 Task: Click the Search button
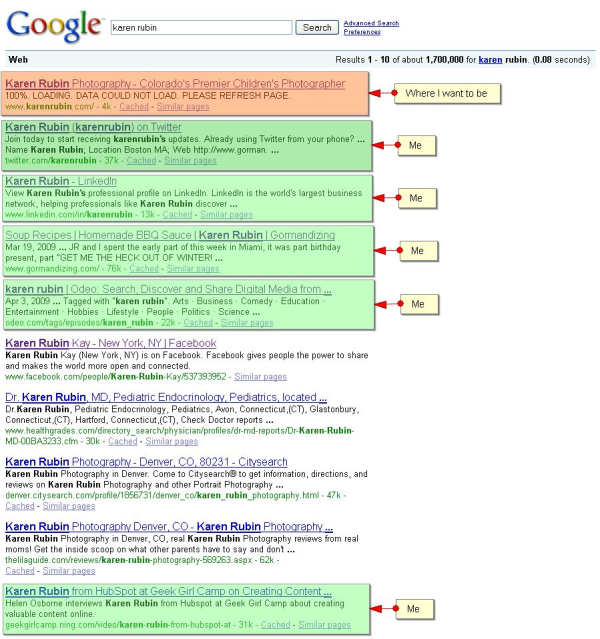tap(317, 28)
